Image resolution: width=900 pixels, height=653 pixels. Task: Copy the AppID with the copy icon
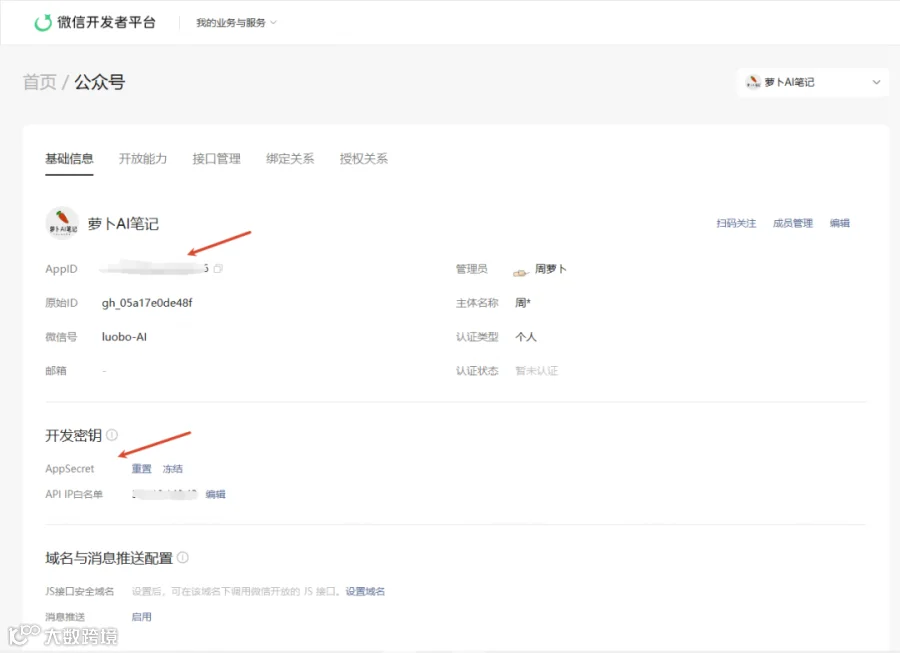218,269
